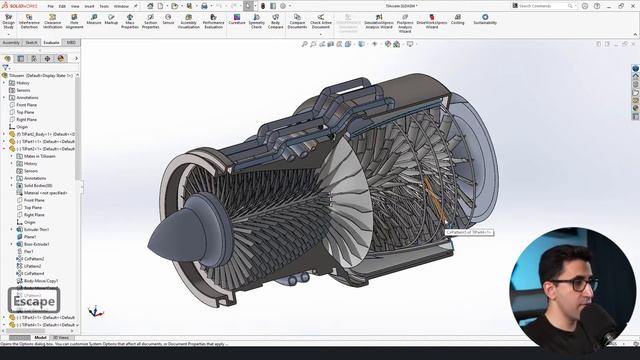
Task: Open the Insert menu
Action: [x=89, y=6]
